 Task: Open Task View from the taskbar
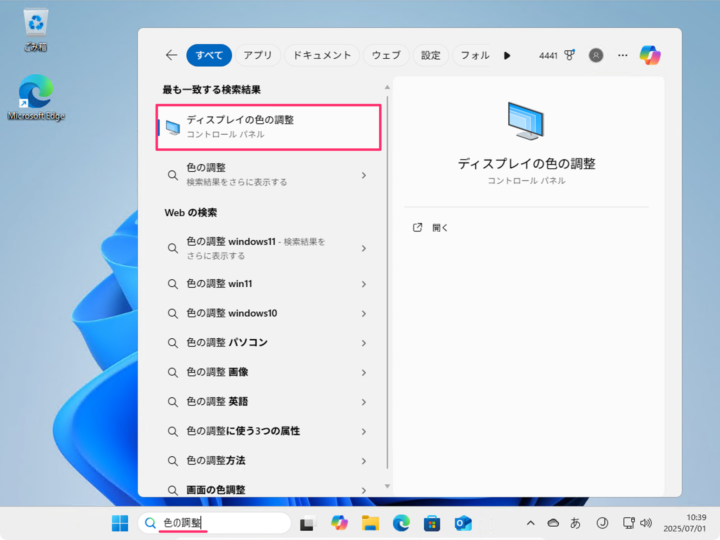(x=308, y=523)
